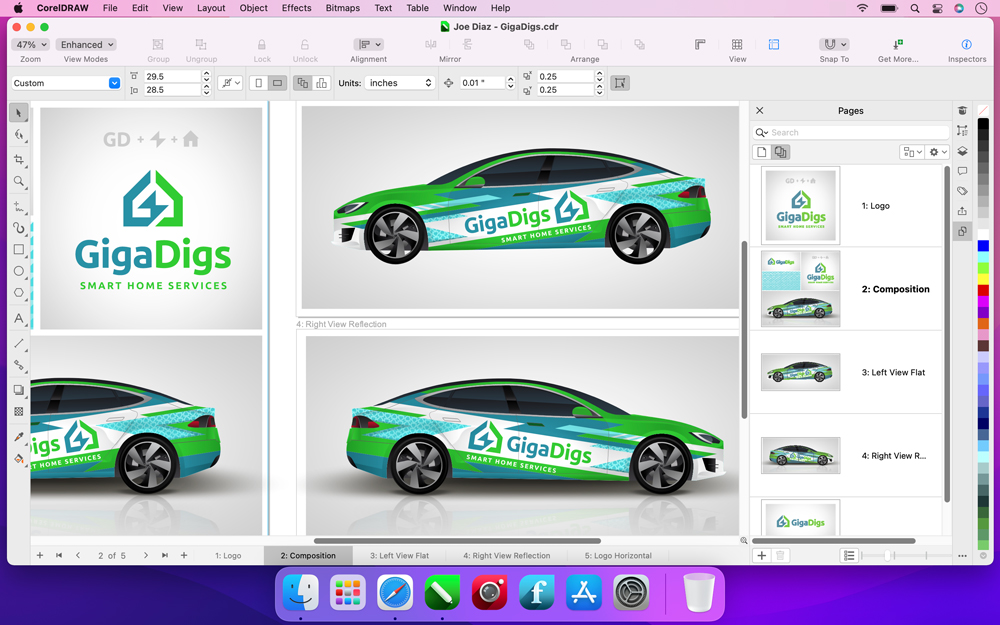Viewport: 1000px width, 625px height.
Task: Pick the Ellipse tool in the toolbox
Action: coord(19,271)
